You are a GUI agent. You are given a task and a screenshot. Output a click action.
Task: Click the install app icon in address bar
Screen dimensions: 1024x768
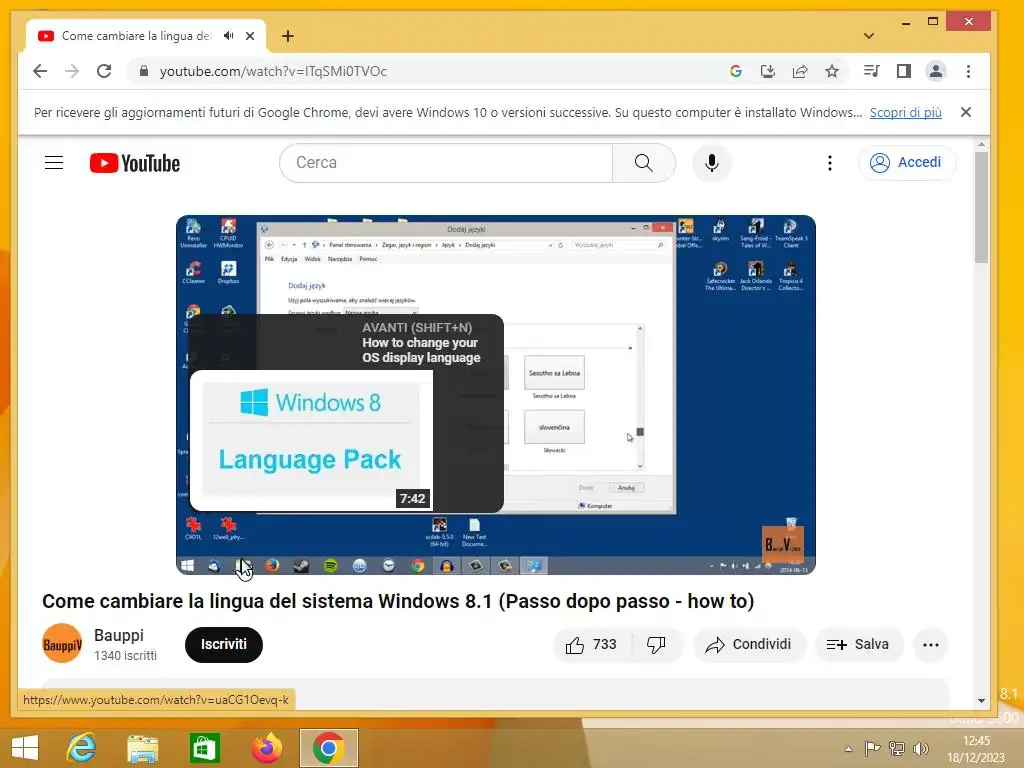click(x=768, y=71)
